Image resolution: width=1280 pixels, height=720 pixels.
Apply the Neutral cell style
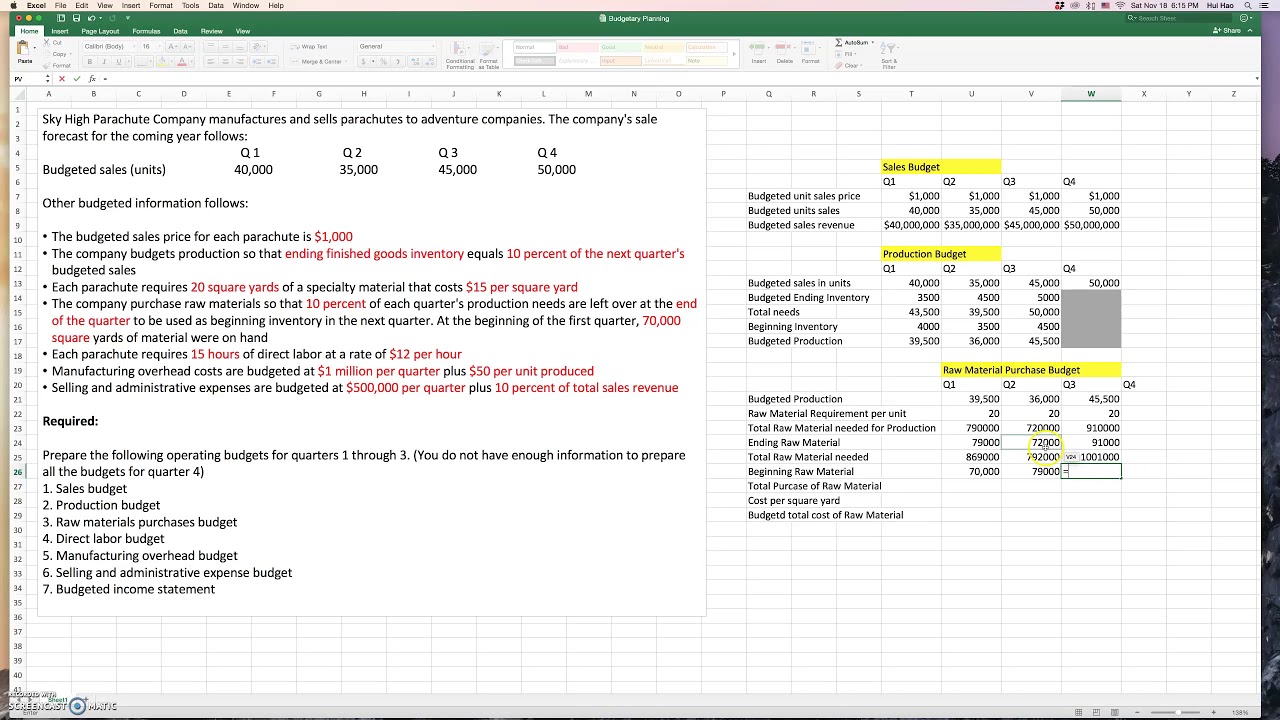point(662,47)
